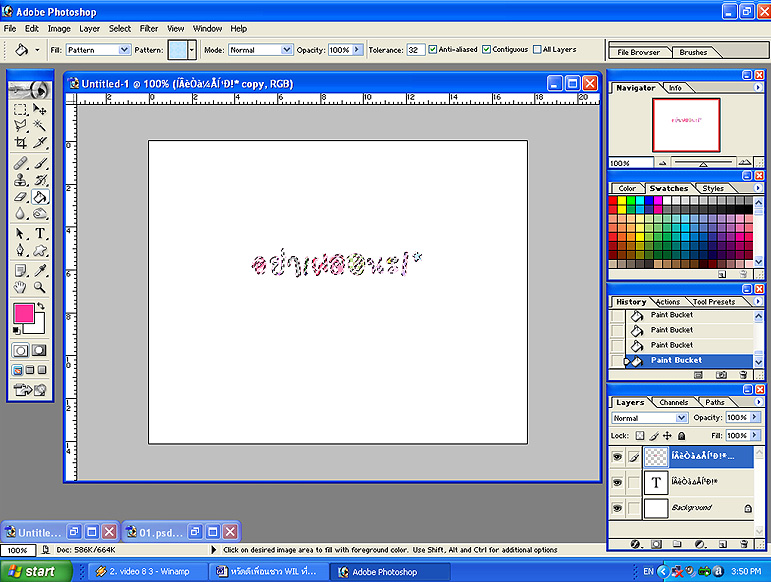
Task: Click the pink foreground color swatch
Action: tap(22, 313)
